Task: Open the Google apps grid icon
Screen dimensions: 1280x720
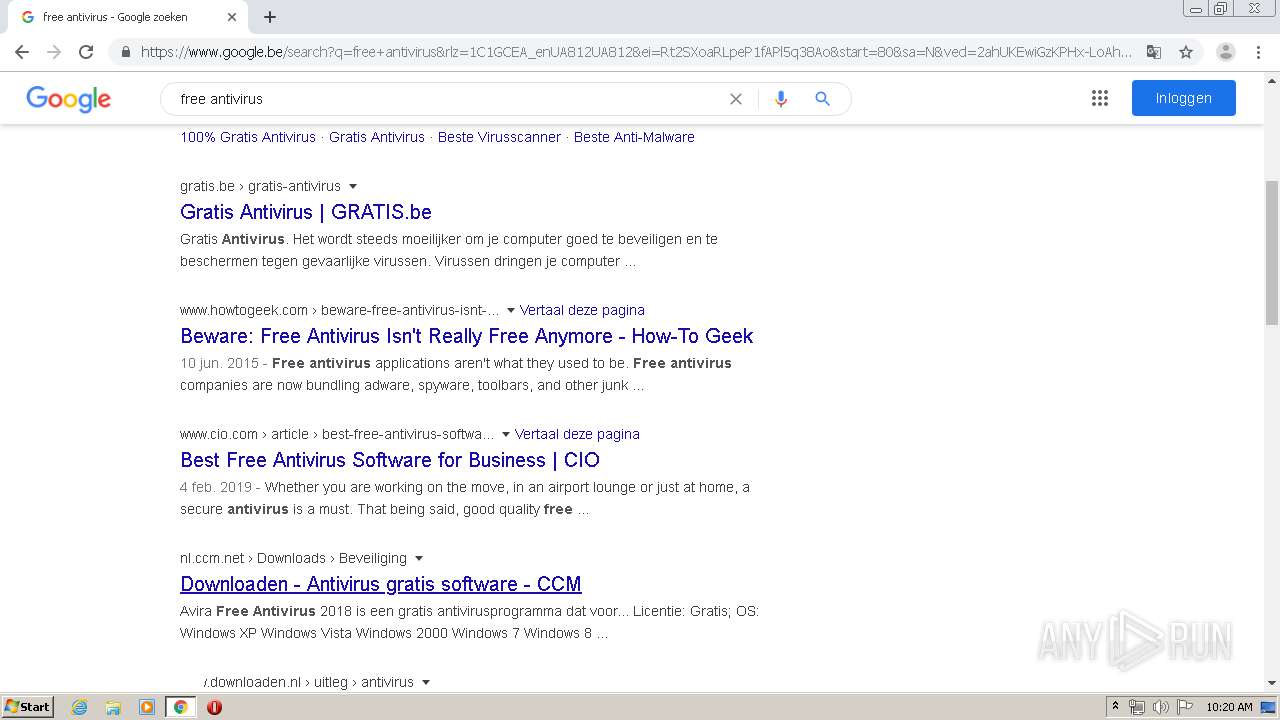Action: coord(1100,98)
